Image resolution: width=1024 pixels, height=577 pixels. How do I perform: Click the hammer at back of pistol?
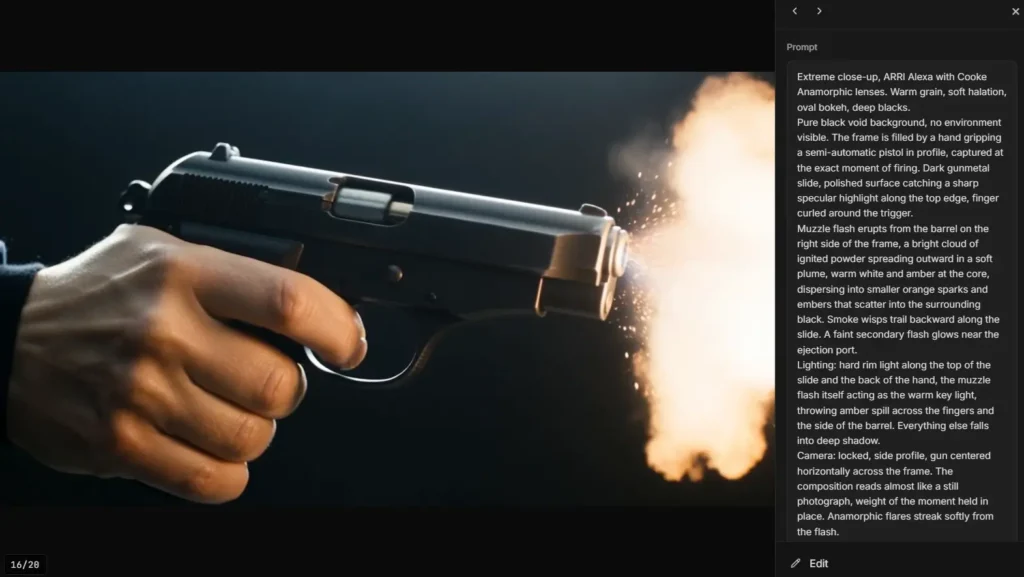point(134,196)
